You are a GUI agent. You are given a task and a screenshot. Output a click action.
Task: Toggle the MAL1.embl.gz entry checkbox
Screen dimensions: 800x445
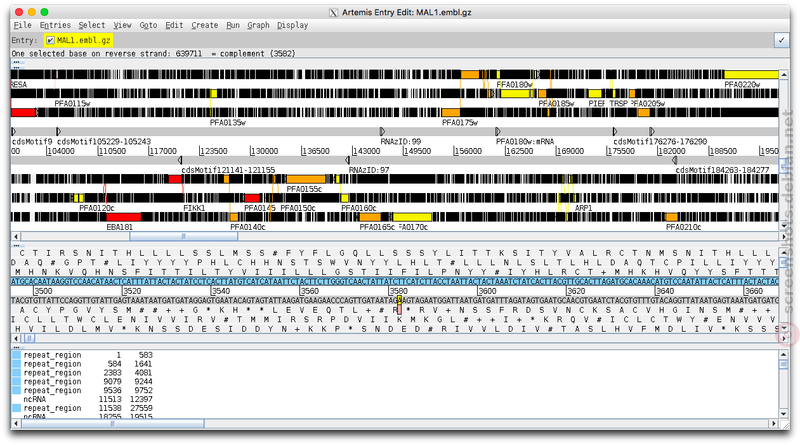[50, 40]
